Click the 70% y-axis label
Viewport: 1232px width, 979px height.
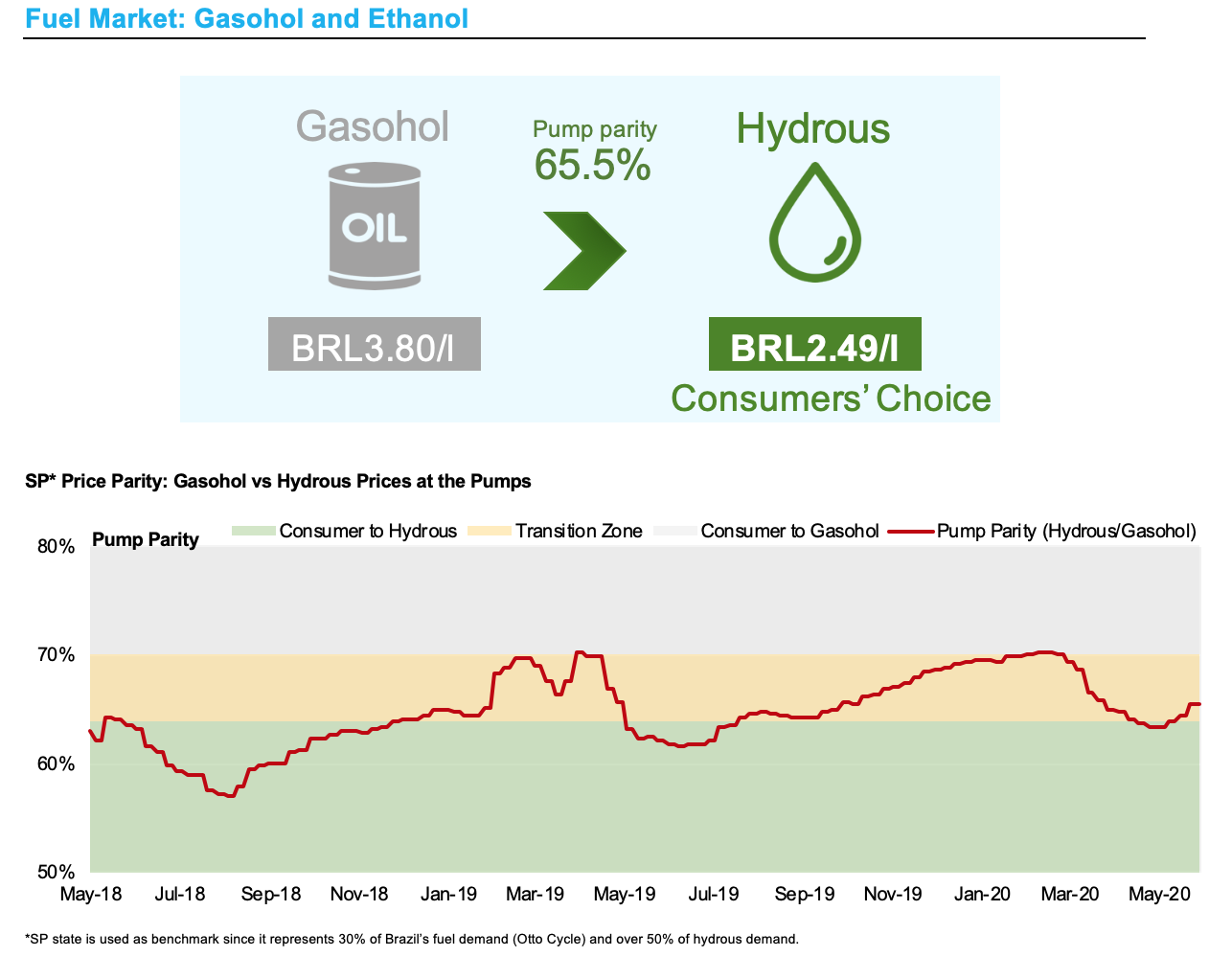click(56, 655)
